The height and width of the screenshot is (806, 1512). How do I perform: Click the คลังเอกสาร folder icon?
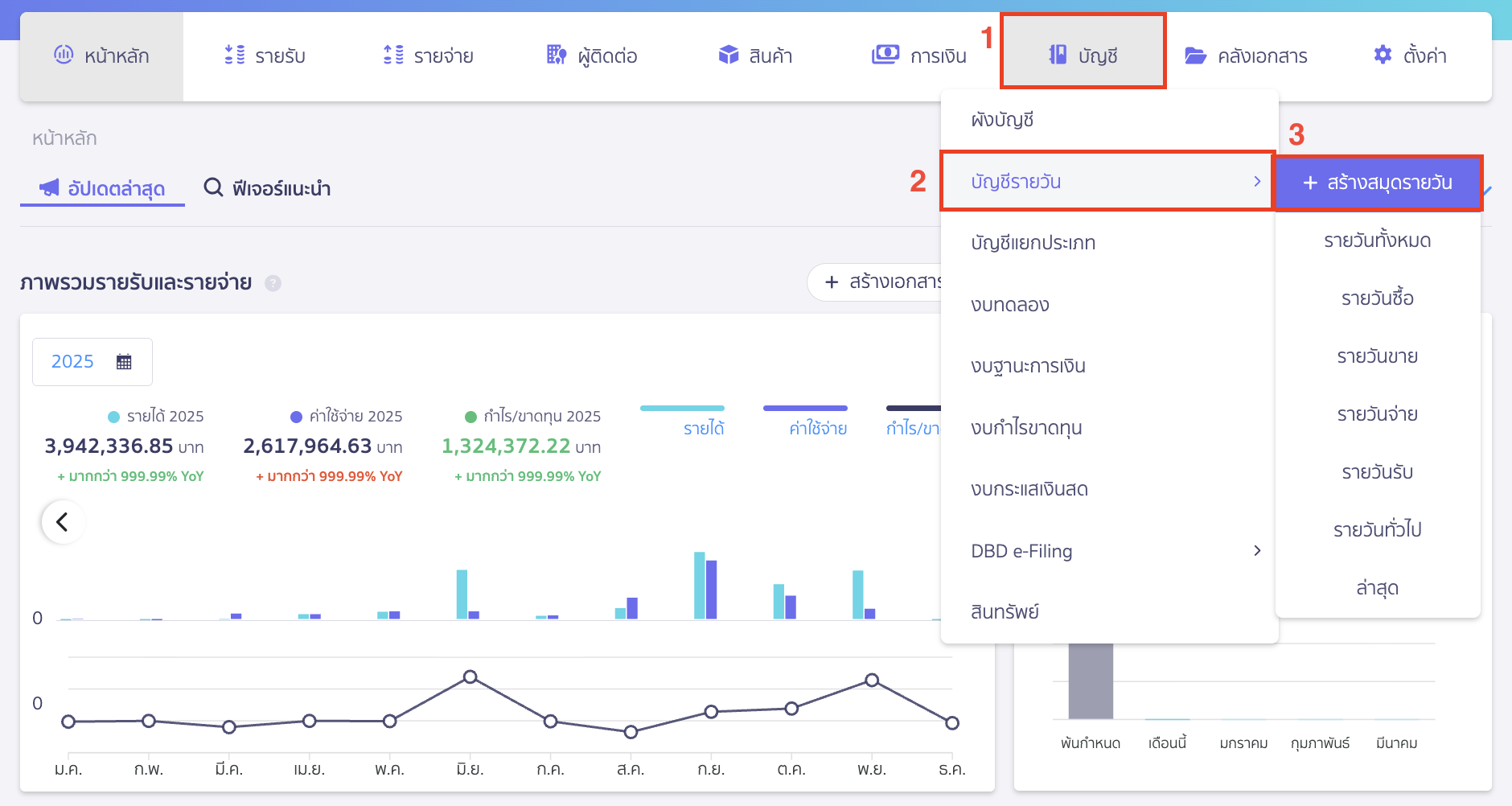[1195, 56]
